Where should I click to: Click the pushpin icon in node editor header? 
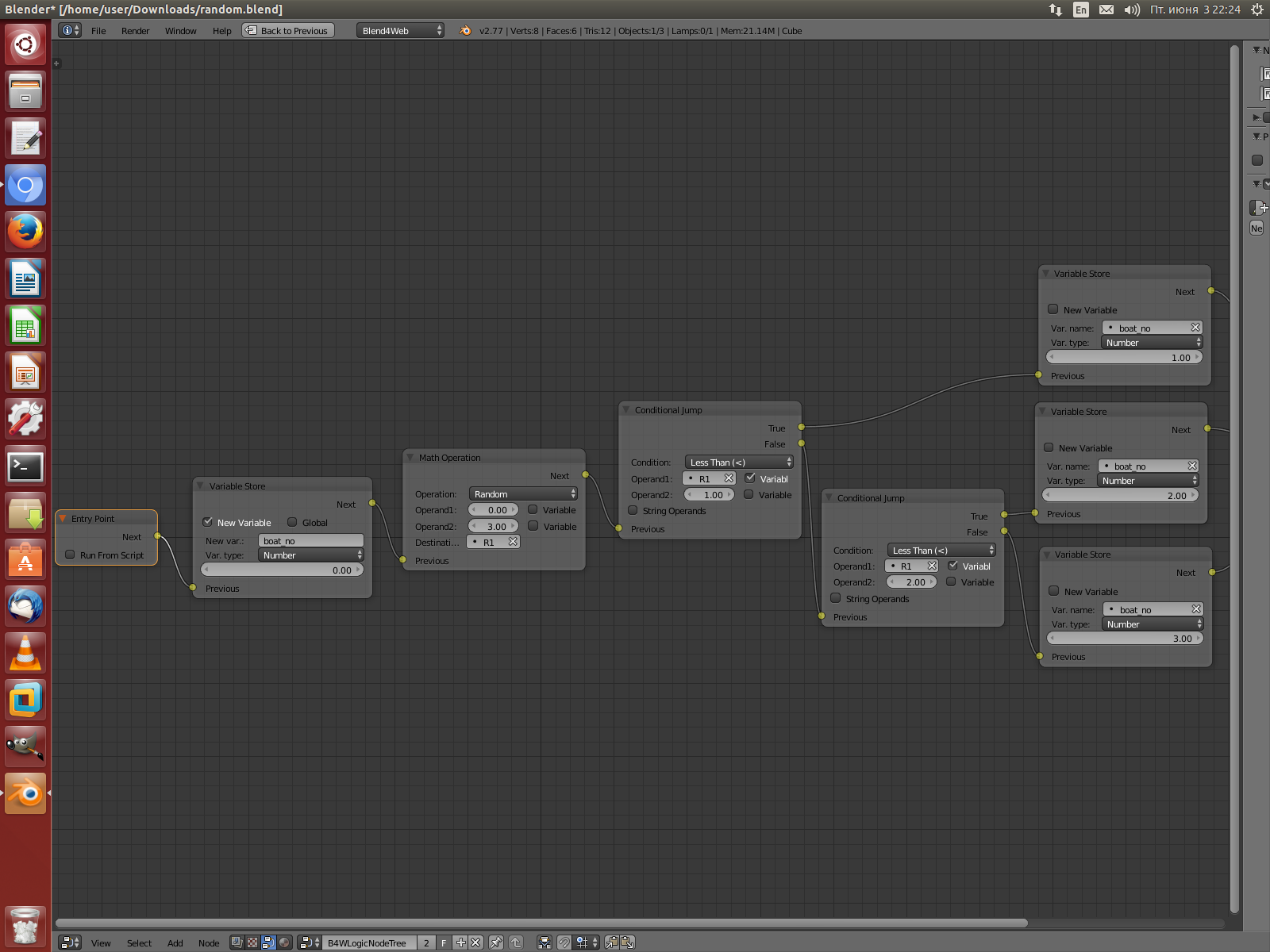[495, 942]
